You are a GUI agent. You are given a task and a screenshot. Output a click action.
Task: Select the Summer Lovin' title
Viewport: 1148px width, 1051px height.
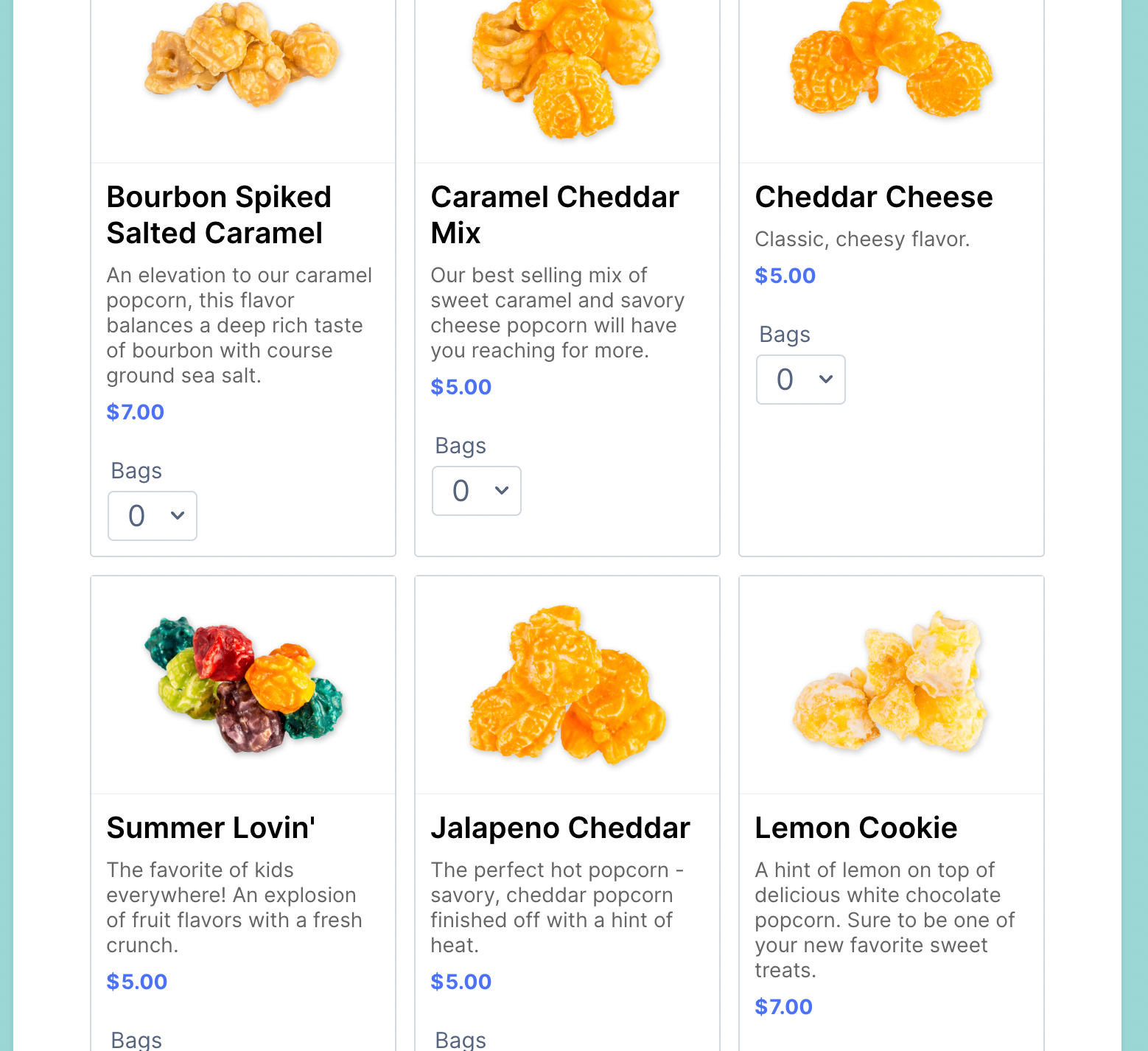click(211, 828)
